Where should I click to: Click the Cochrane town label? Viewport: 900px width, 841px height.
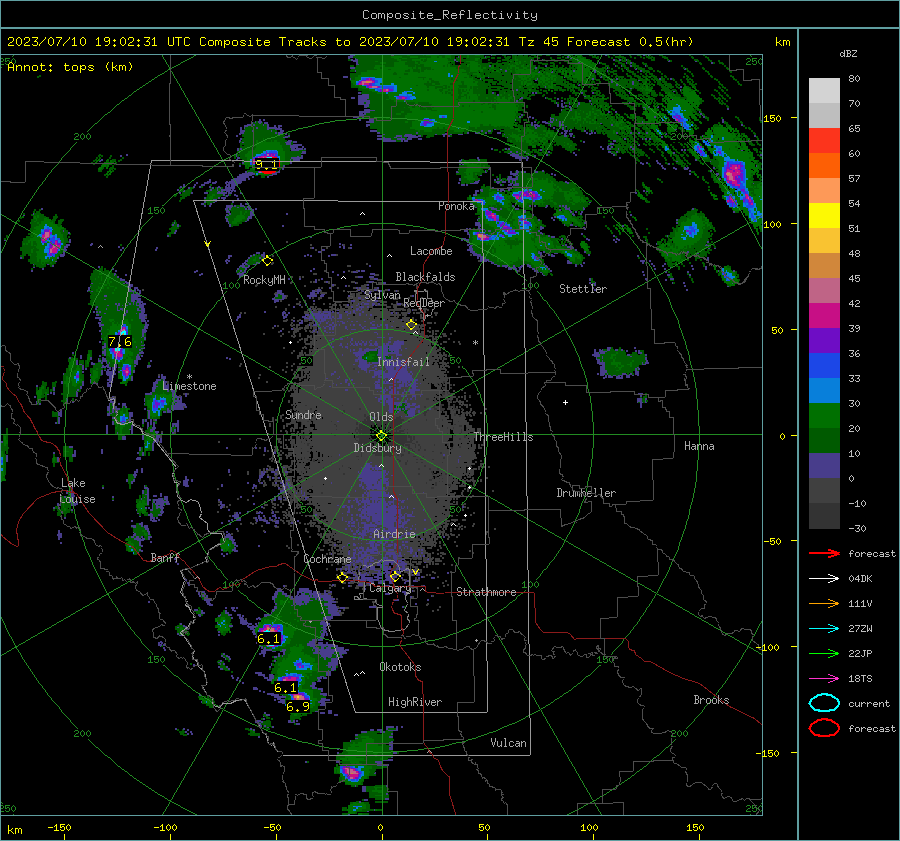(327, 559)
